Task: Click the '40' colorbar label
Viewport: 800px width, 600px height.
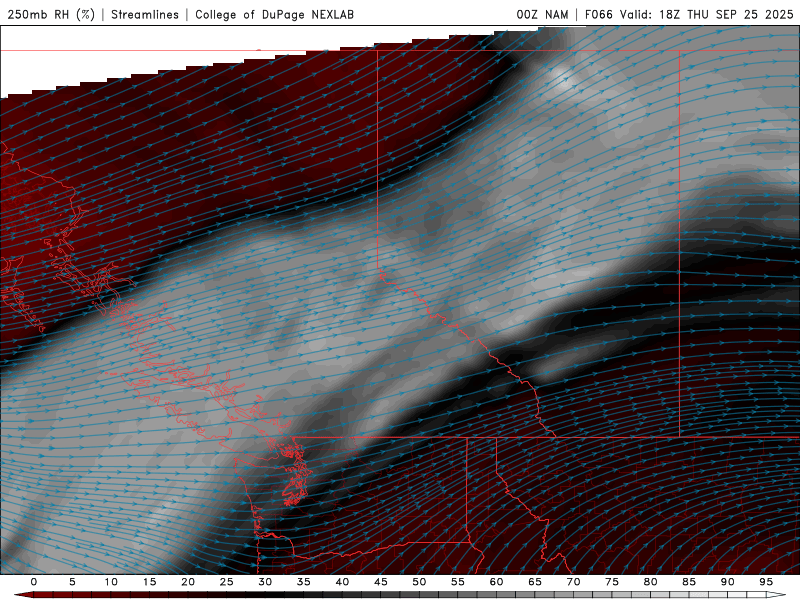Action: (342, 582)
